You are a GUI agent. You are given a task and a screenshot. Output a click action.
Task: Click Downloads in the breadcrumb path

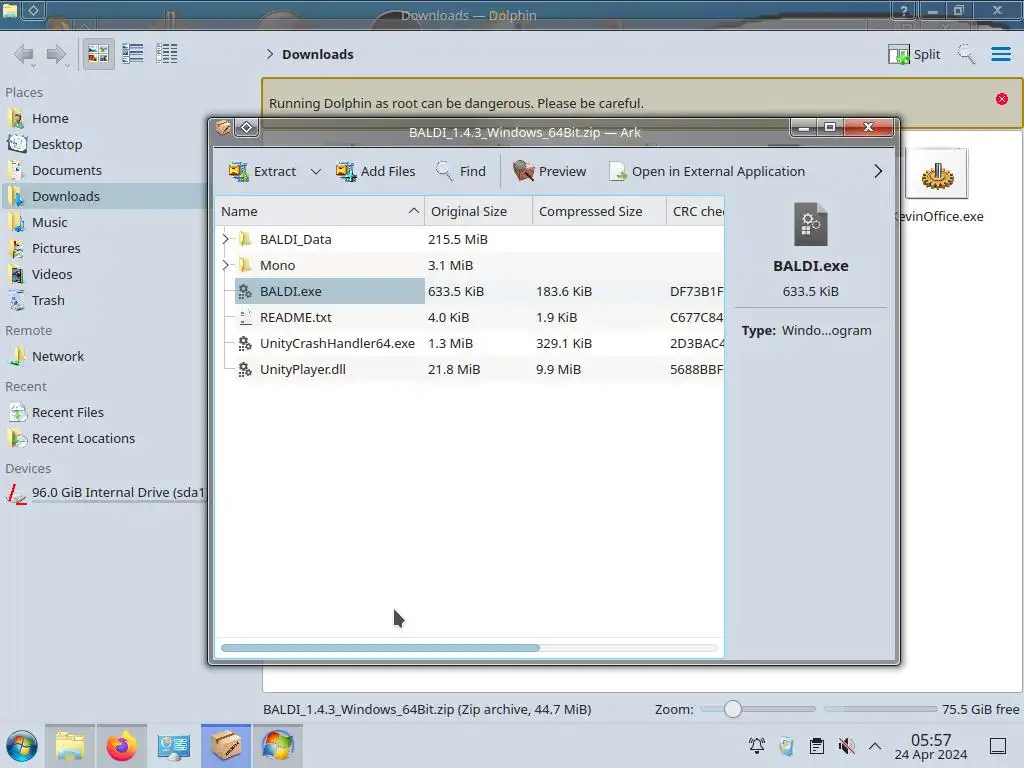pyautogui.click(x=317, y=54)
